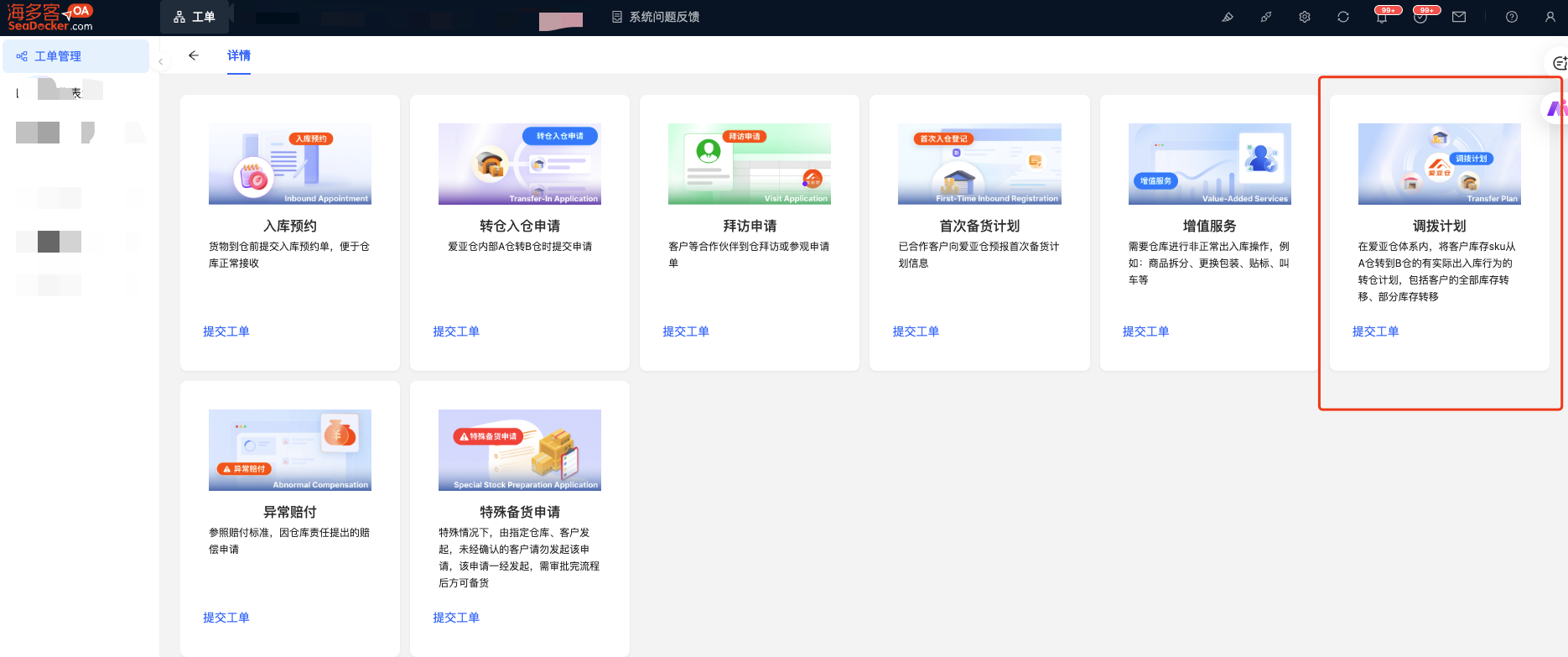Switch to the 详情 tab
Viewport: 1568px width, 657px height.
(239, 55)
